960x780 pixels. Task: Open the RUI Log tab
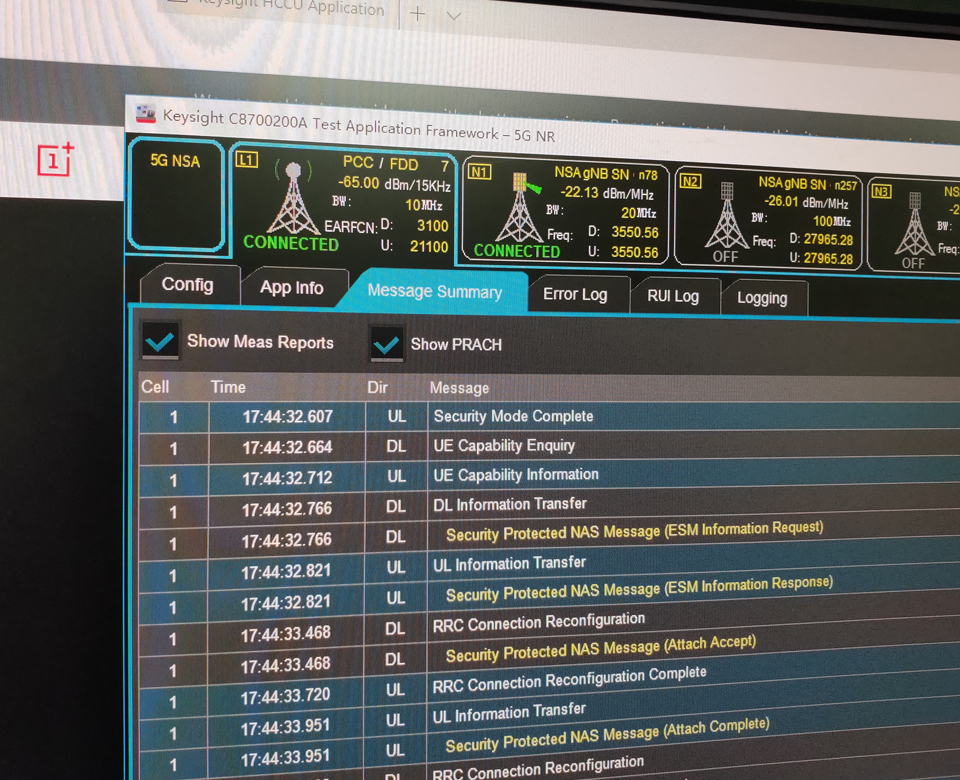pyautogui.click(x=673, y=296)
